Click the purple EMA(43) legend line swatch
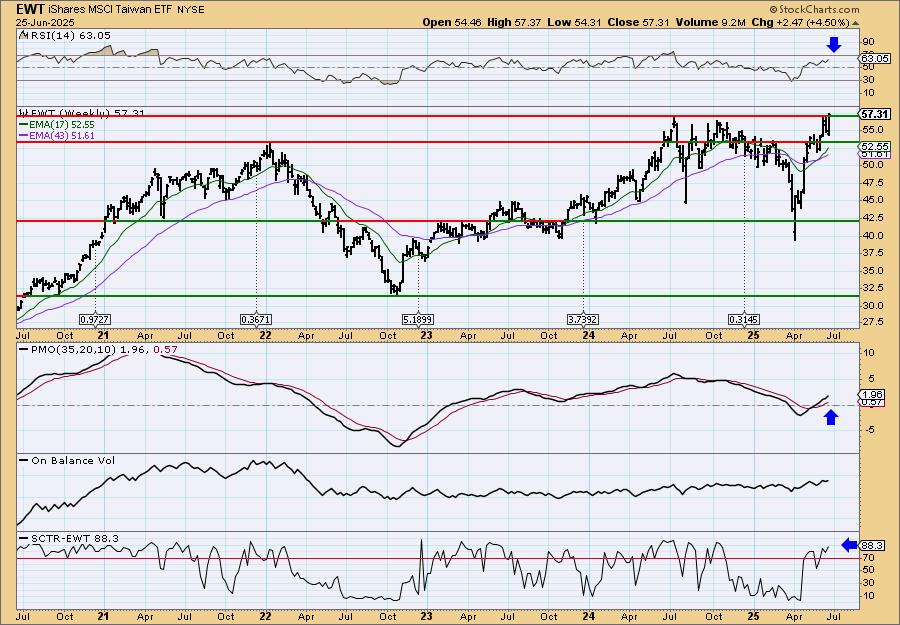The width and height of the screenshot is (900, 625). tap(24, 136)
